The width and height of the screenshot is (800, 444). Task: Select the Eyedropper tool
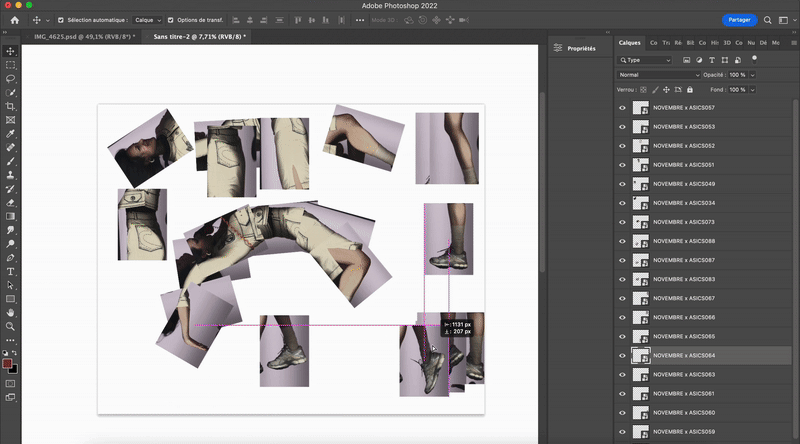[x=11, y=133]
